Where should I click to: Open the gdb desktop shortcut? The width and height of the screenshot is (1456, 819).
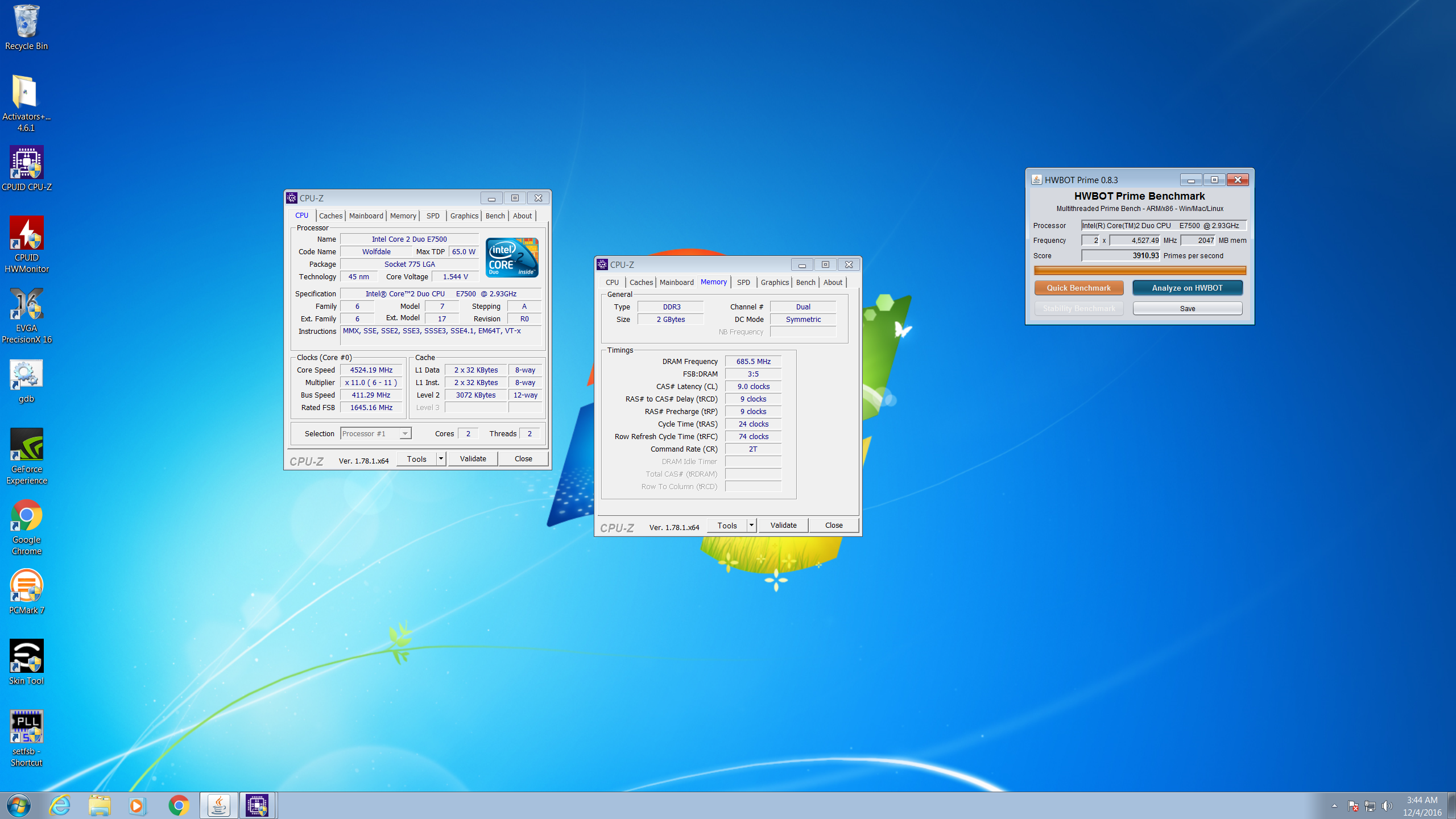[x=26, y=381]
